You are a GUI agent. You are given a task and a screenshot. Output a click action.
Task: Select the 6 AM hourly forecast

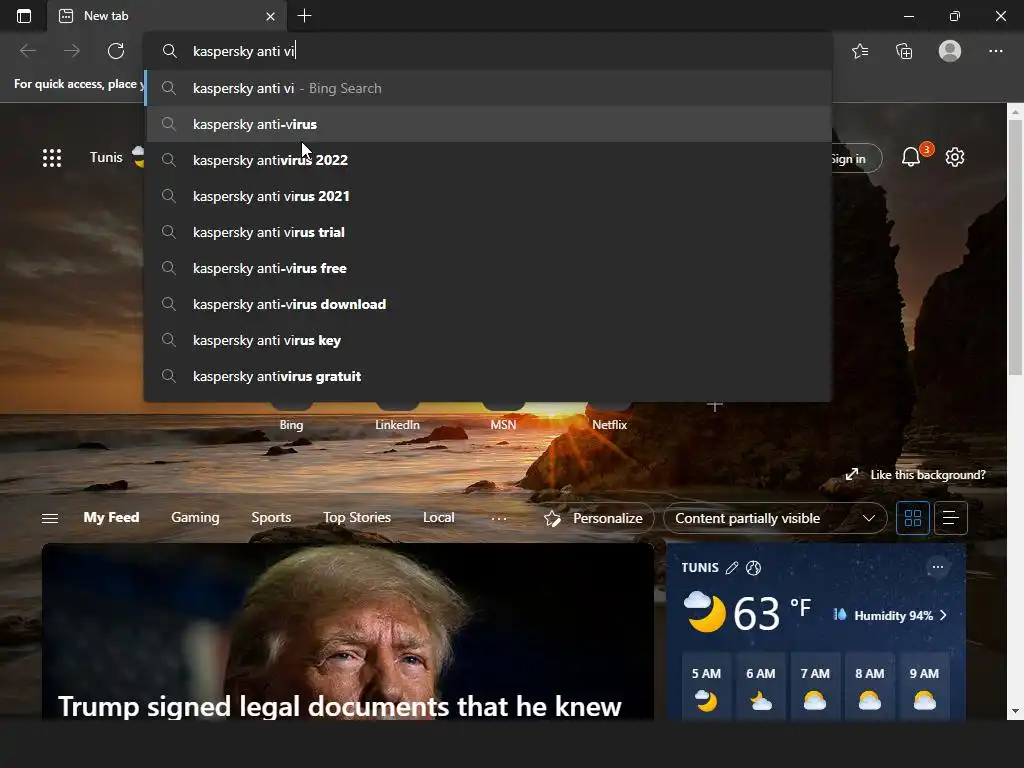click(x=761, y=686)
